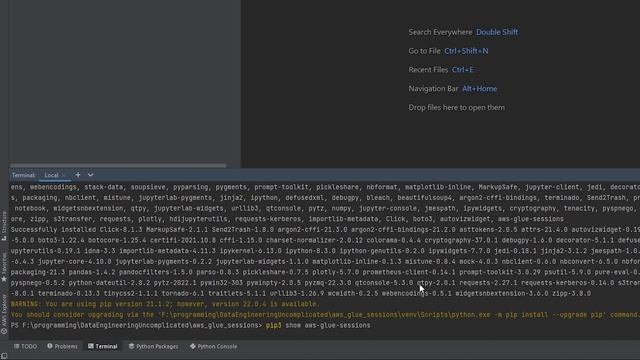Click 'Drop files here to open them' text
Screen dimensions: 640x360
coord(456,107)
